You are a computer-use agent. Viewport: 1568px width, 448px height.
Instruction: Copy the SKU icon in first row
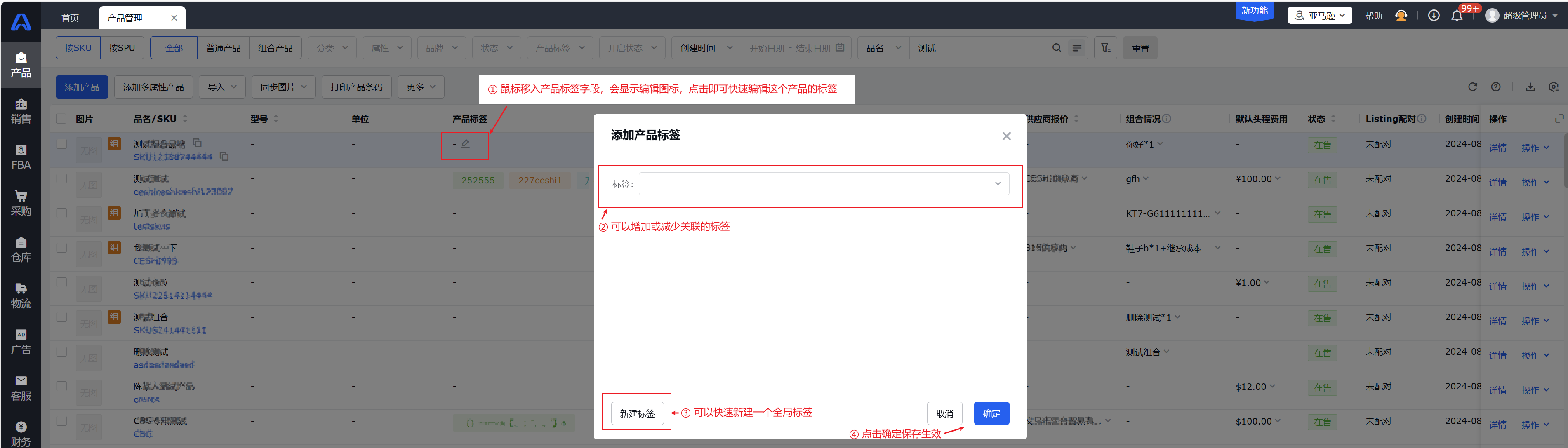(x=224, y=157)
